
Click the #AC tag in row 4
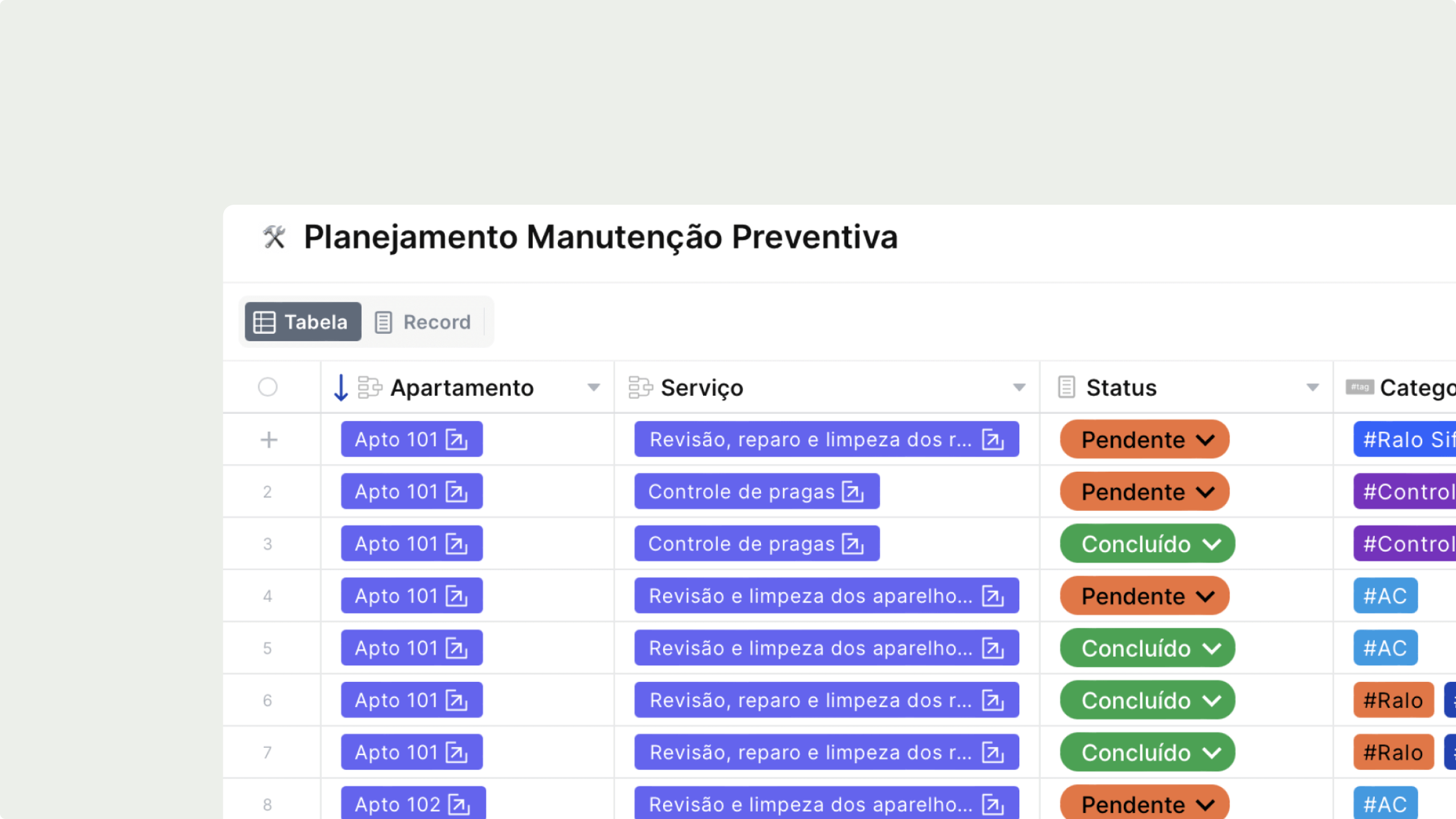1385,596
